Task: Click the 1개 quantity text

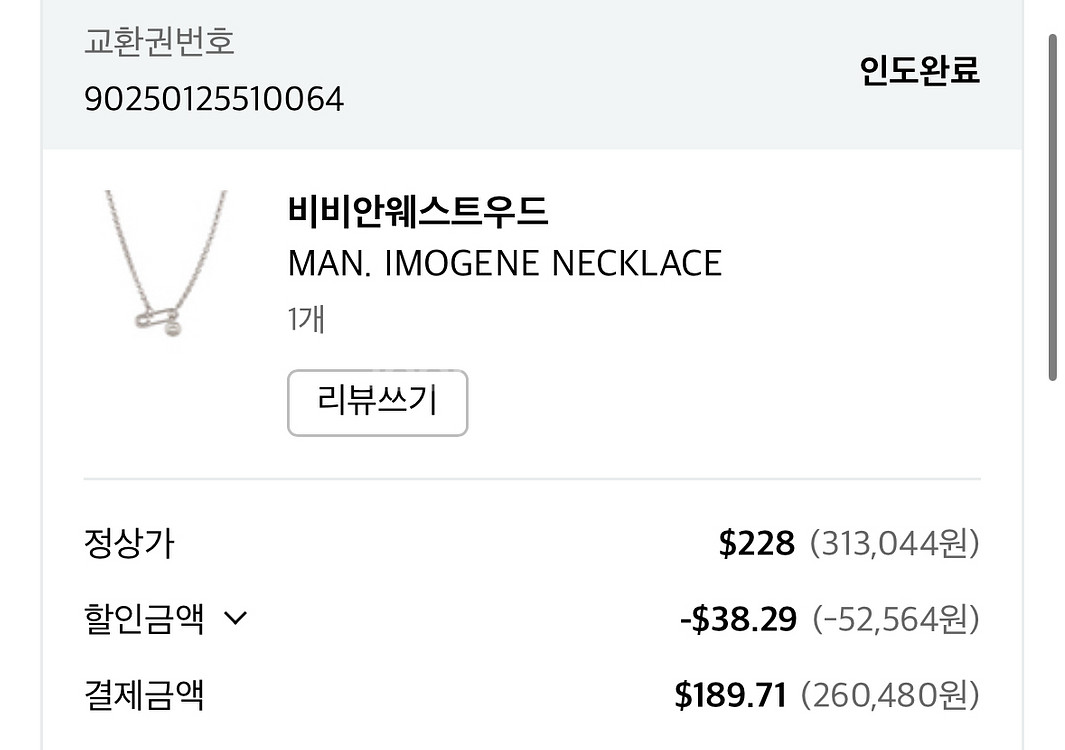Action: click(x=306, y=319)
